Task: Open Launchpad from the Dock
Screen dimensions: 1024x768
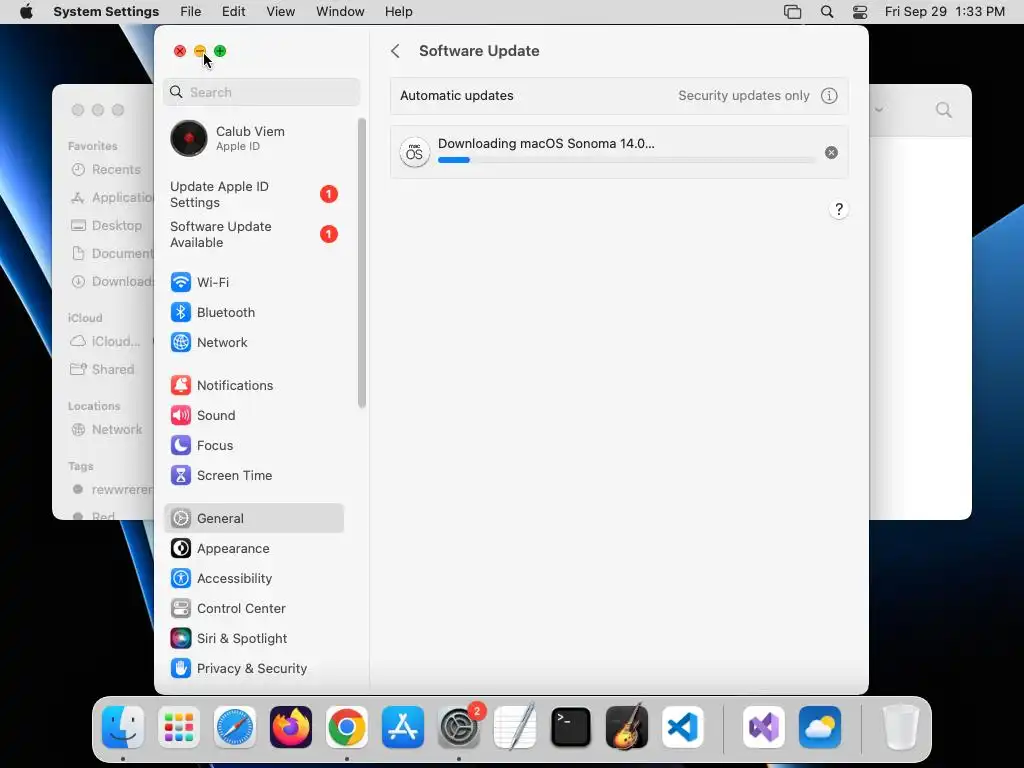Action: click(x=179, y=727)
